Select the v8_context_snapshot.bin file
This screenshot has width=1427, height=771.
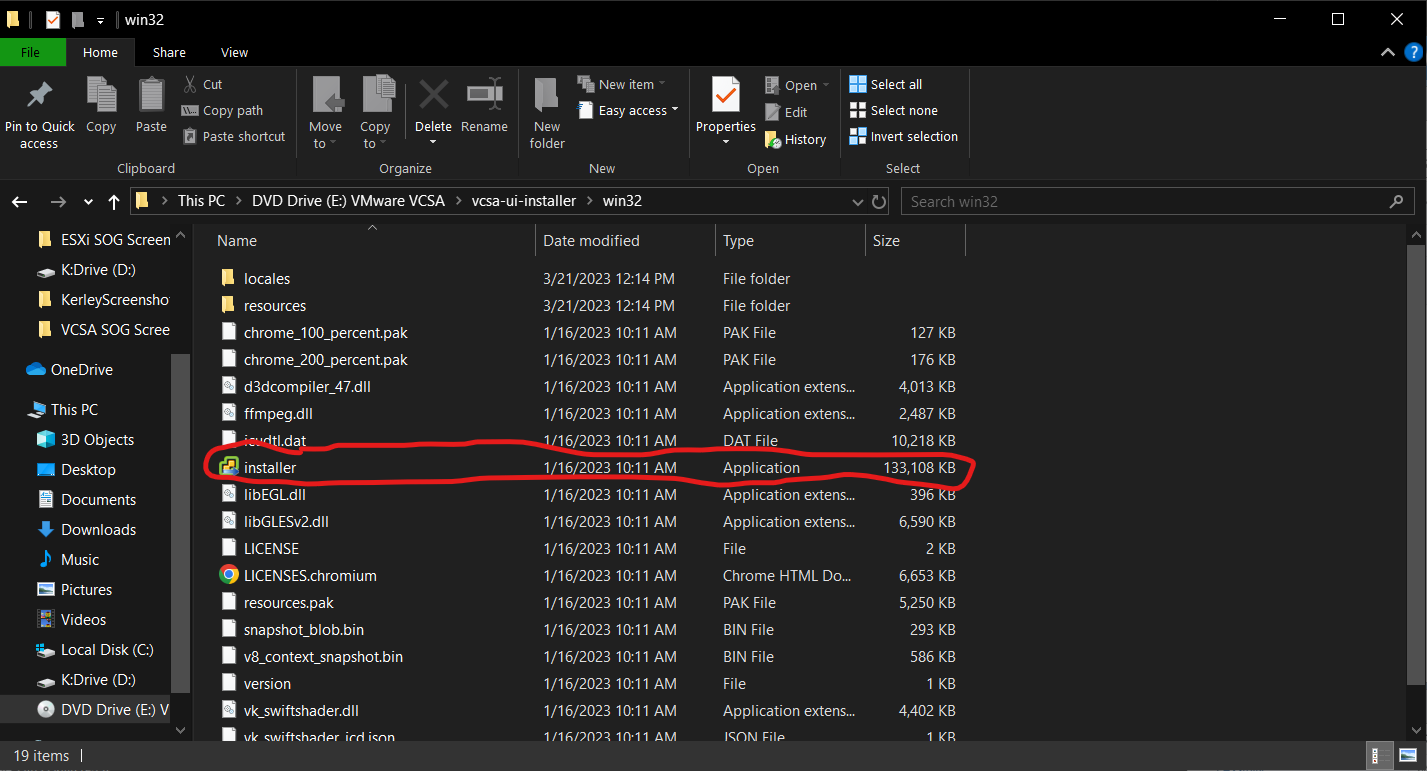click(x=323, y=656)
